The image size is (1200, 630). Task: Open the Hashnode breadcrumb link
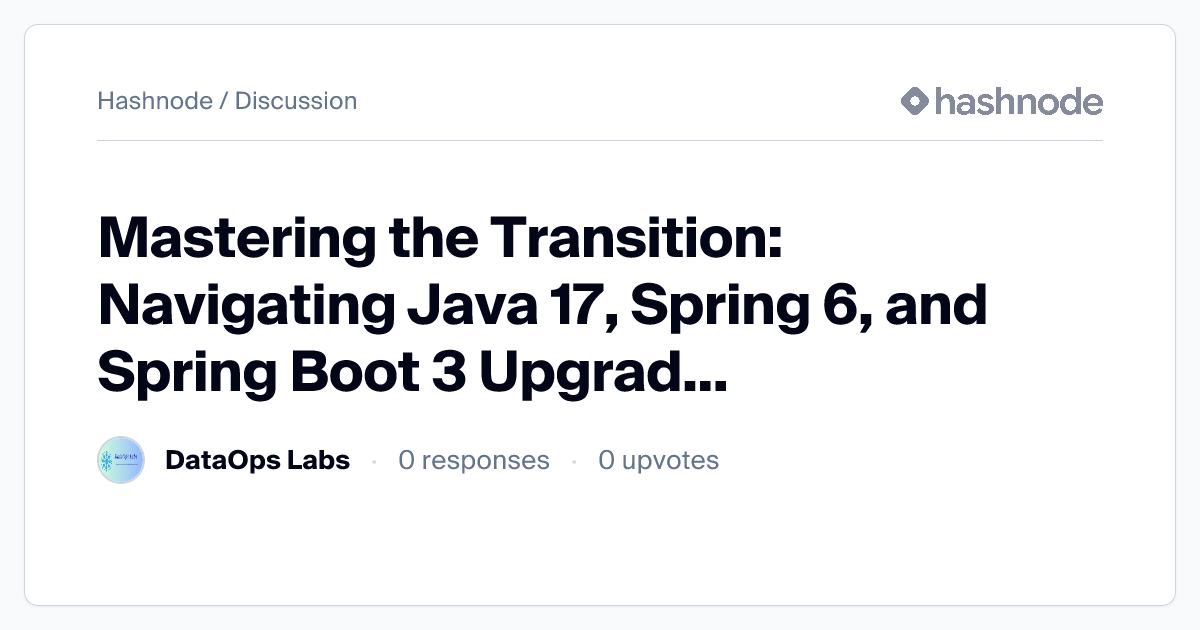pyautogui.click(x=154, y=101)
